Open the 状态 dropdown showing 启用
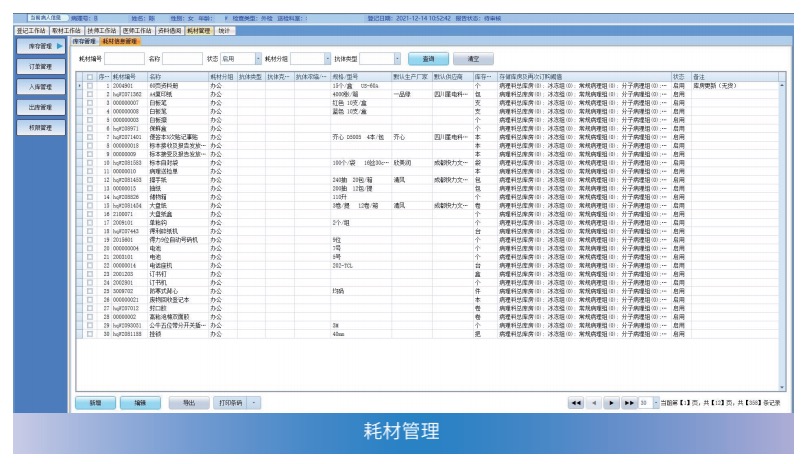807x464 pixels. (x=258, y=59)
